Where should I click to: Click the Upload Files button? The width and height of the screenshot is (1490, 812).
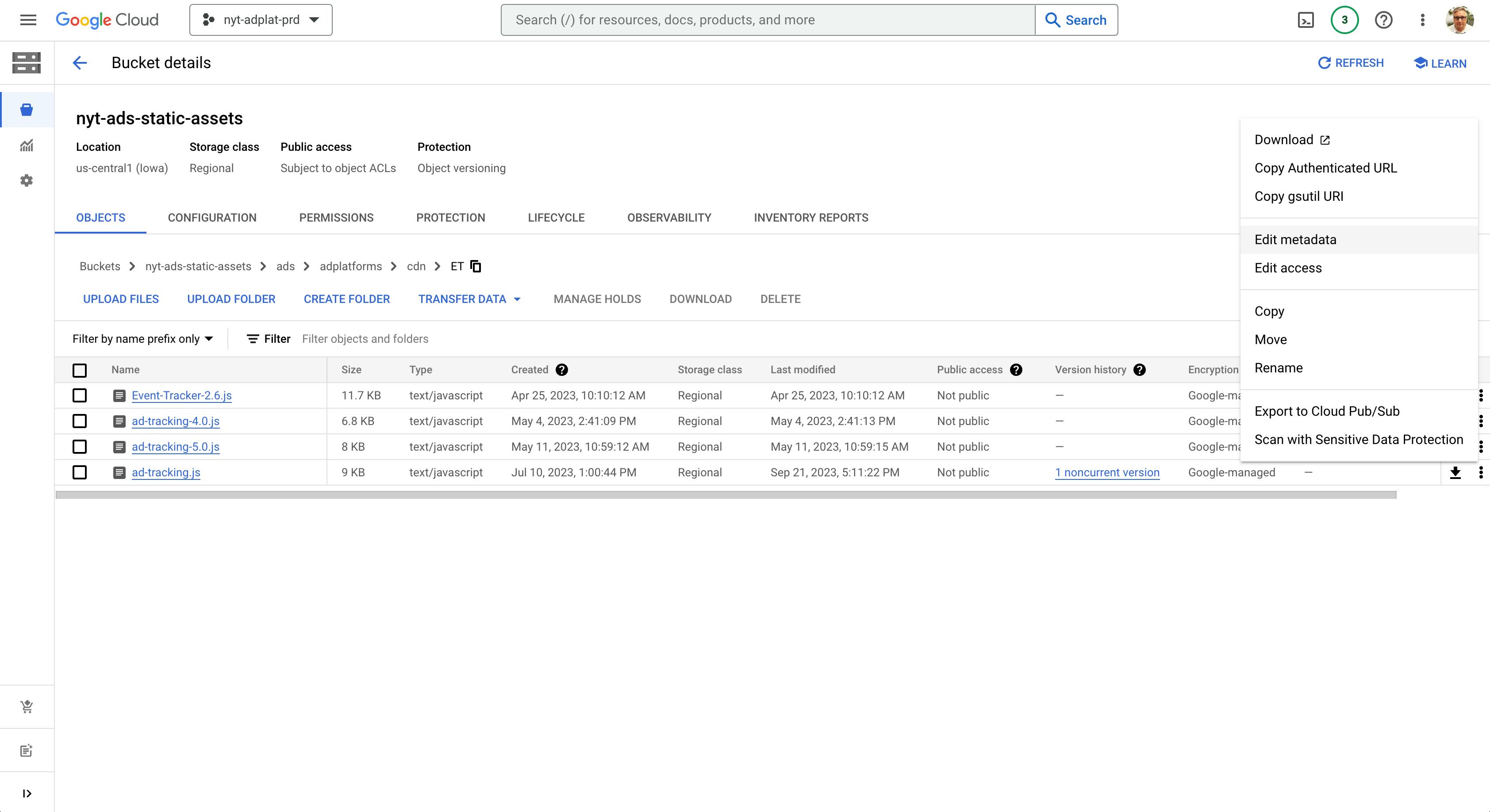[121, 299]
